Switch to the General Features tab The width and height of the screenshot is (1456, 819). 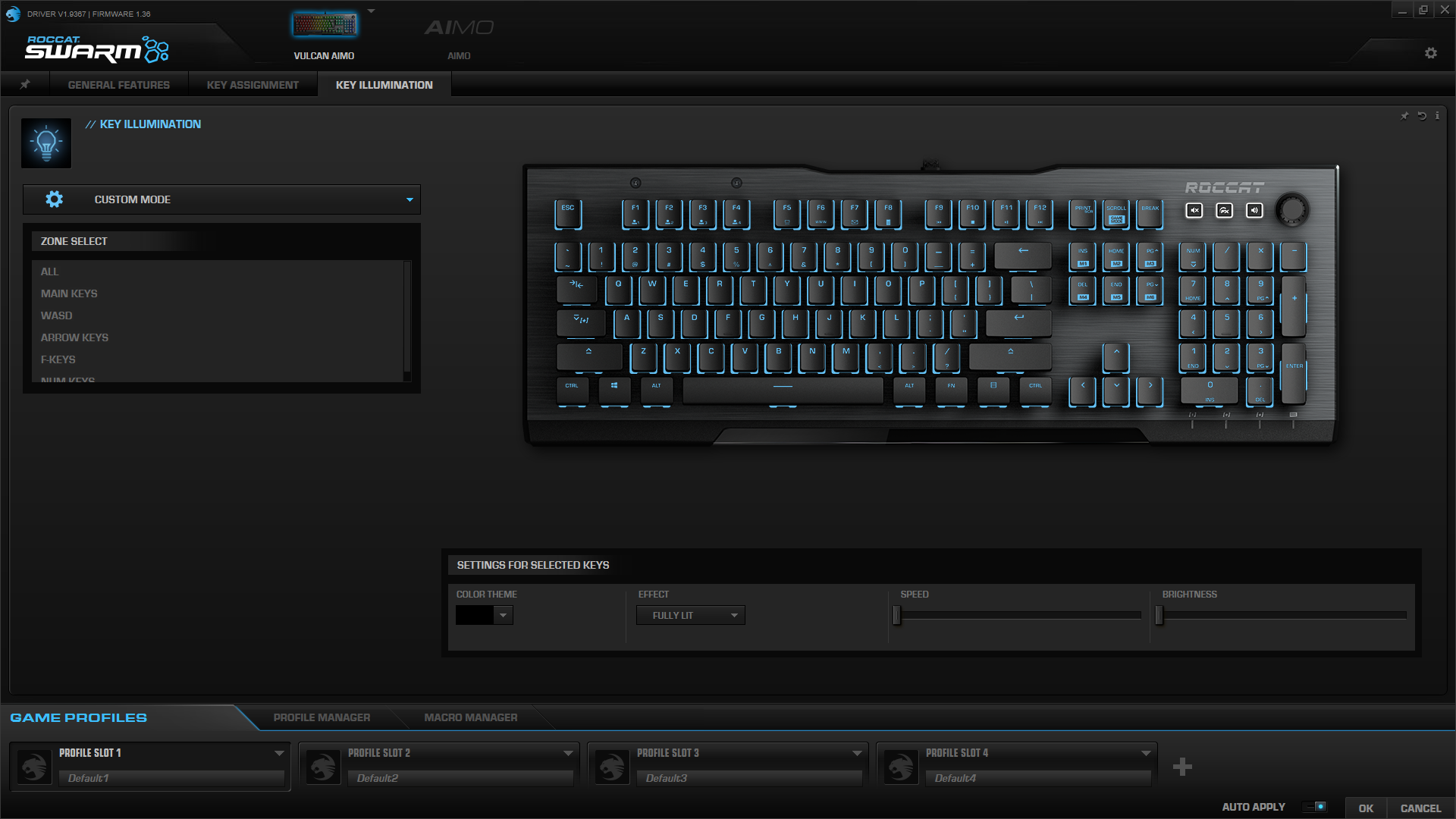119,85
